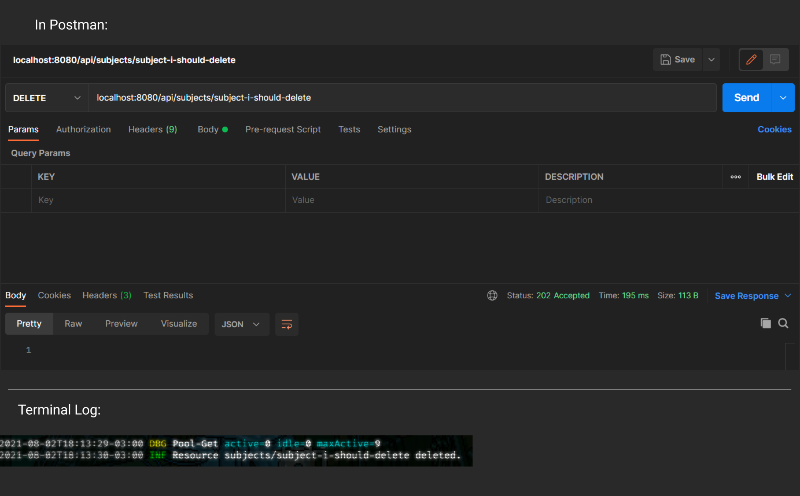This screenshot has width=800, height=496.
Task: Open the Test Results tab
Action: (x=168, y=295)
